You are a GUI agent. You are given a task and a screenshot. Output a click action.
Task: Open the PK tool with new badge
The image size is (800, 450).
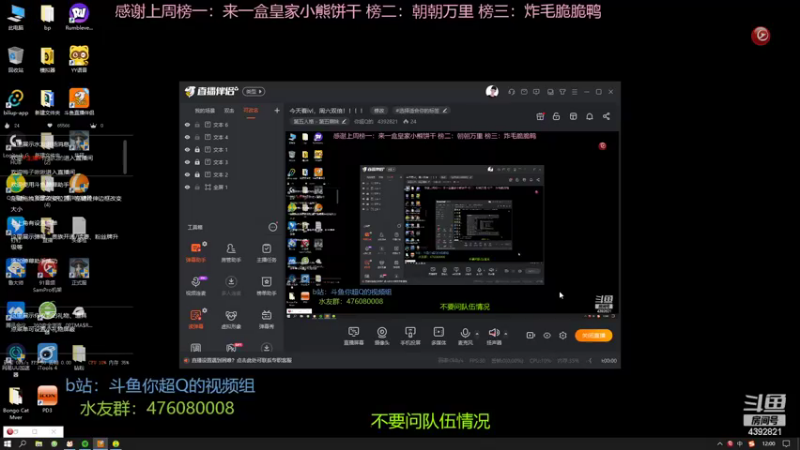click(x=232, y=348)
